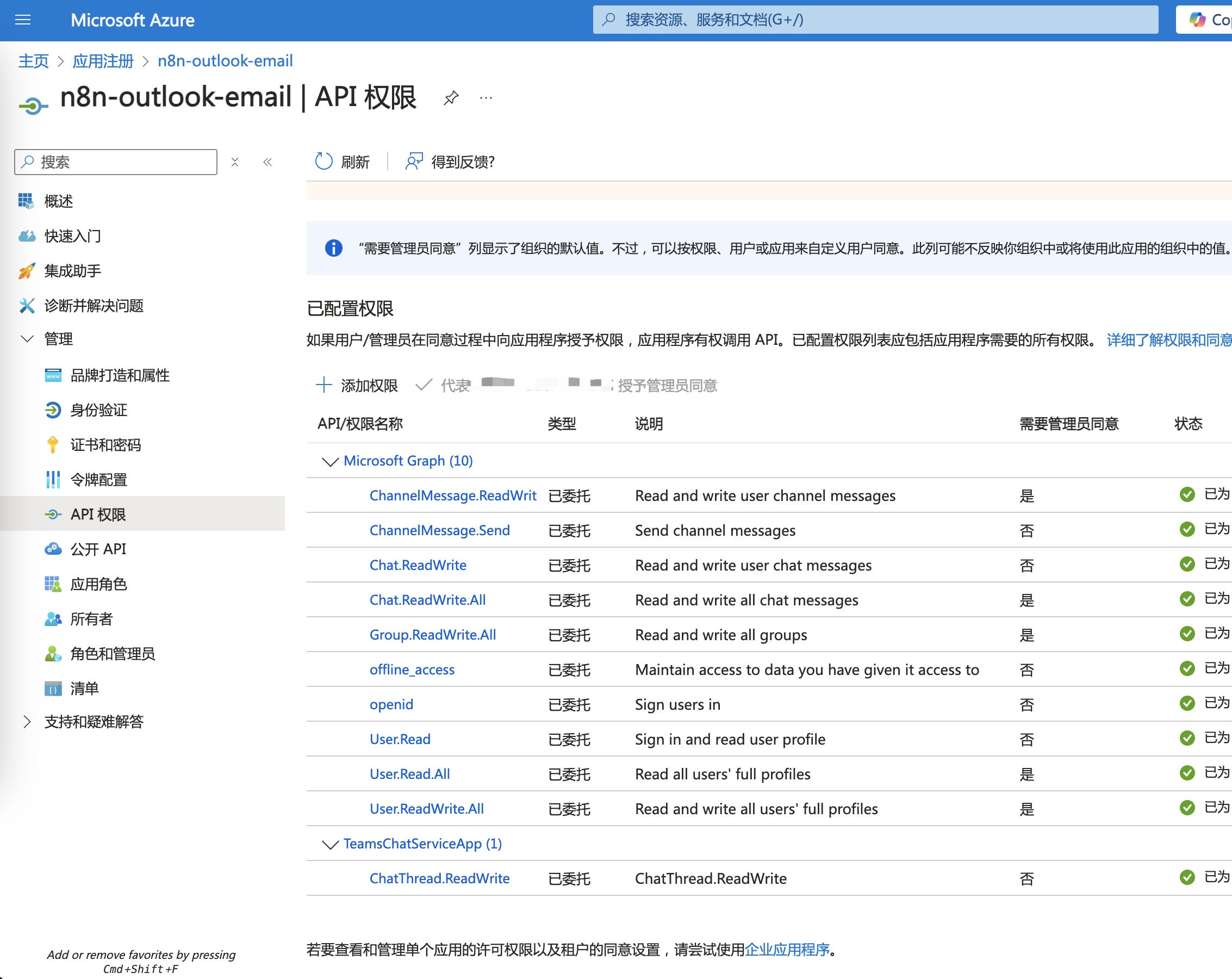Pin the API 权限 page with the pin icon
Image resolution: width=1232 pixels, height=979 pixels.
(x=451, y=98)
